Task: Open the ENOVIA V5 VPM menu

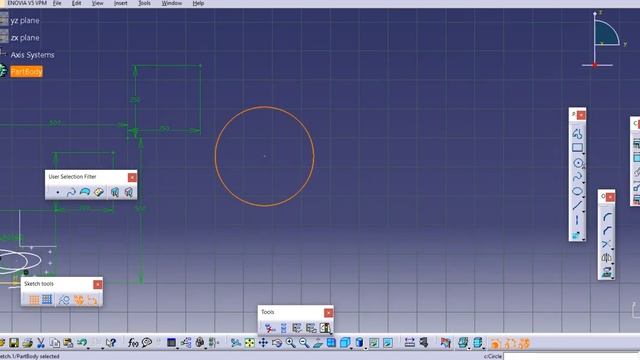Action: (27, 3)
